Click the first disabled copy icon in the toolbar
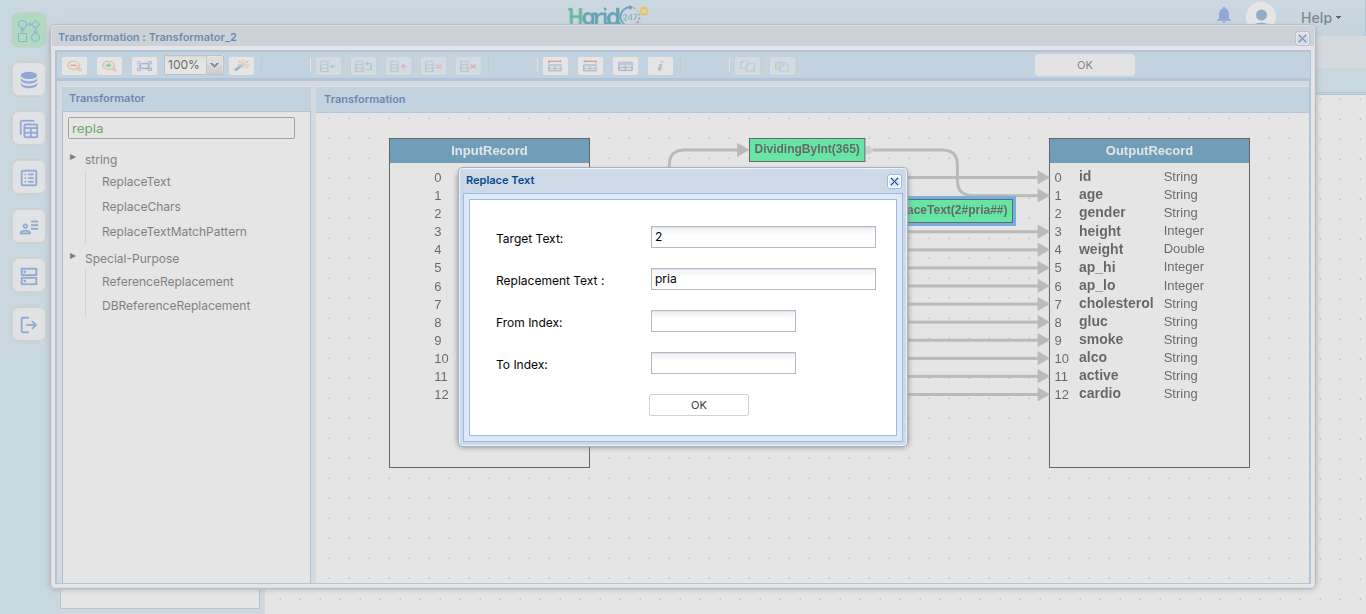The image size is (1366, 614). (x=747, y=66)
